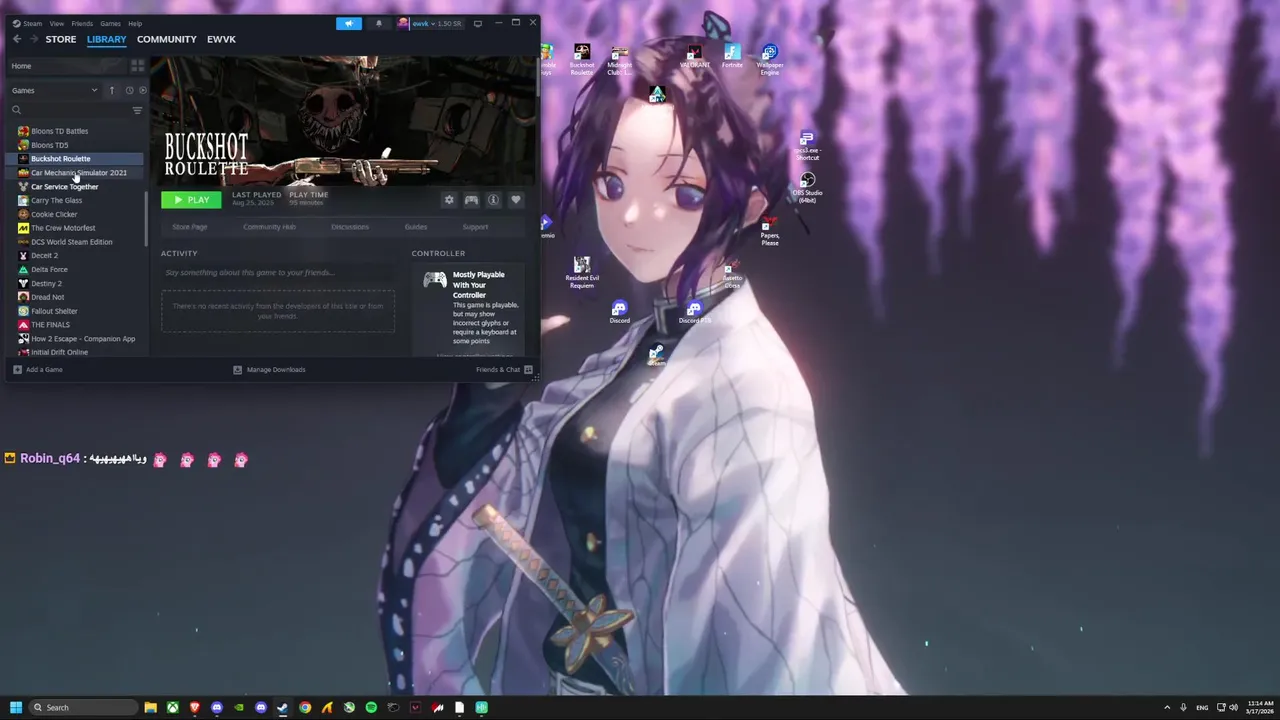Select Cookie Clicker in library

click(x=76, y=214)
